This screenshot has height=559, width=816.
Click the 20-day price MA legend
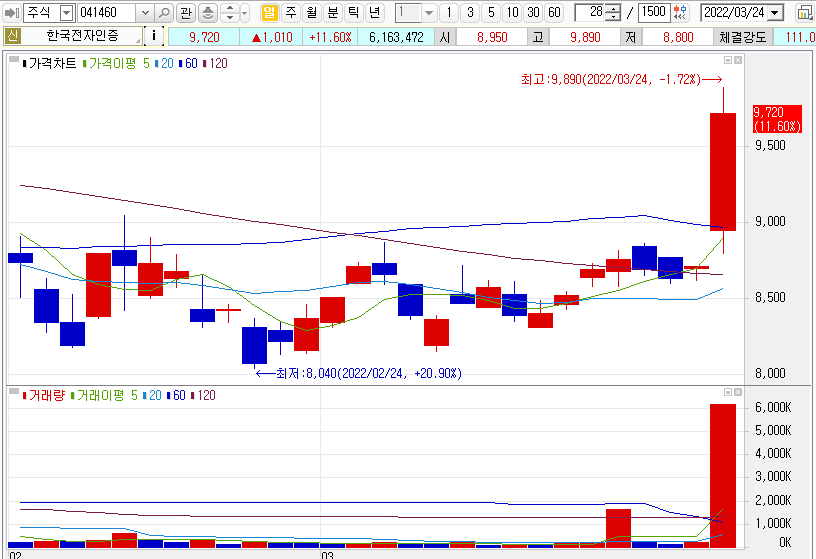coord(164,63)
